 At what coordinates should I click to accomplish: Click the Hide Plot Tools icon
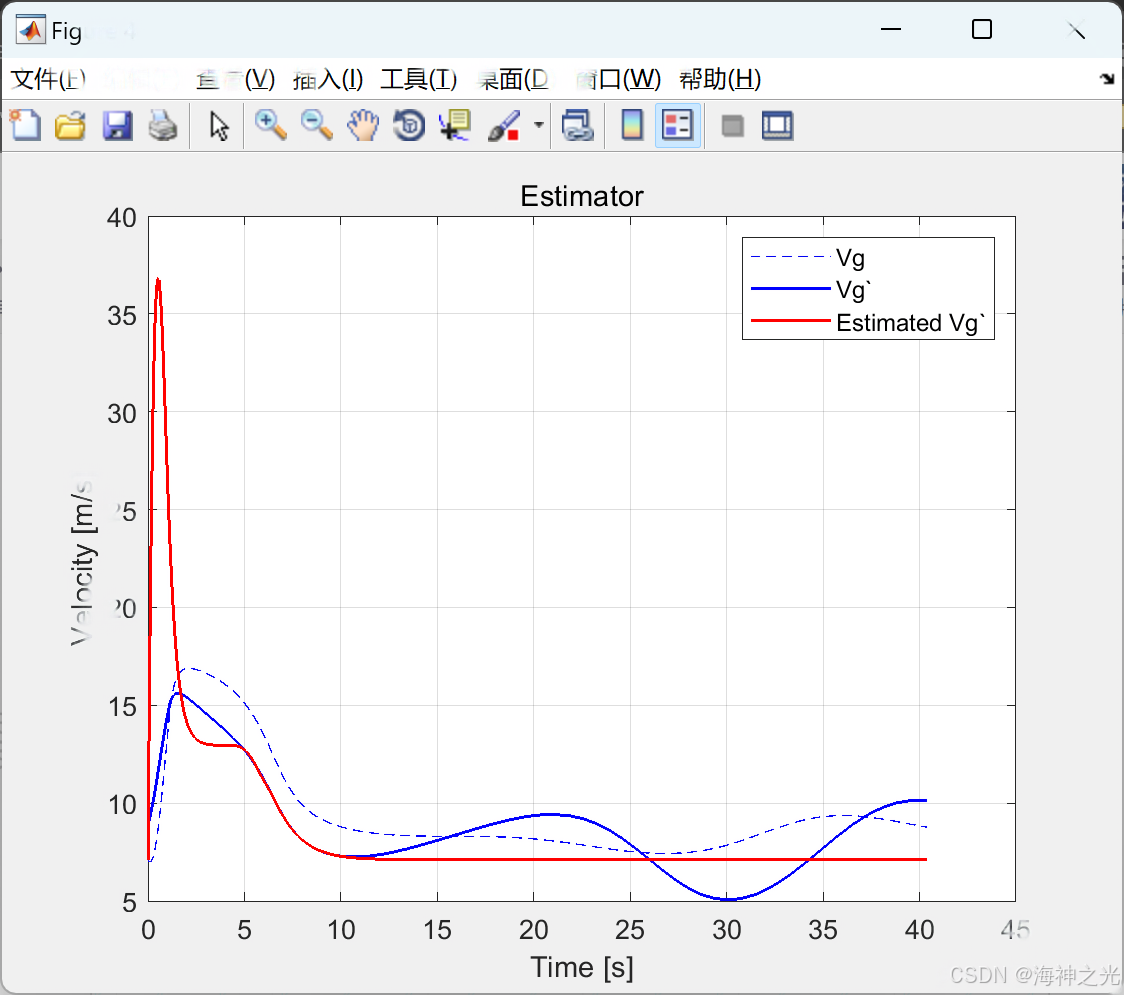coord(732,126)
